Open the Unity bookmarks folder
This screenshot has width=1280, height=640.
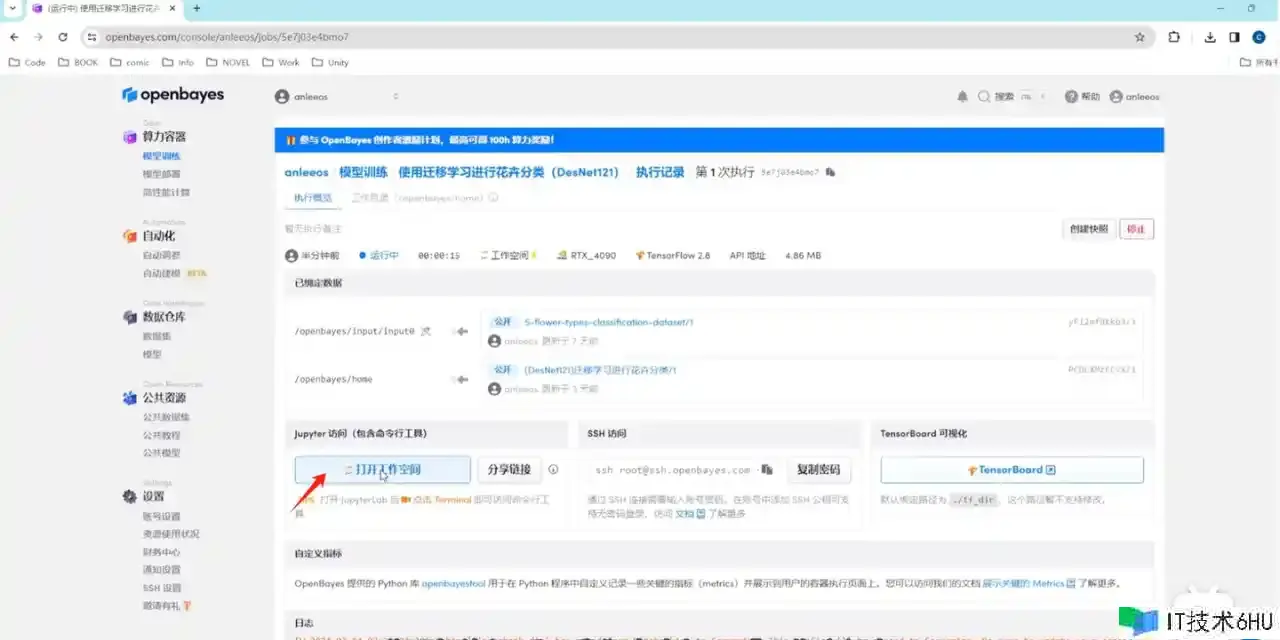[330, 62]
